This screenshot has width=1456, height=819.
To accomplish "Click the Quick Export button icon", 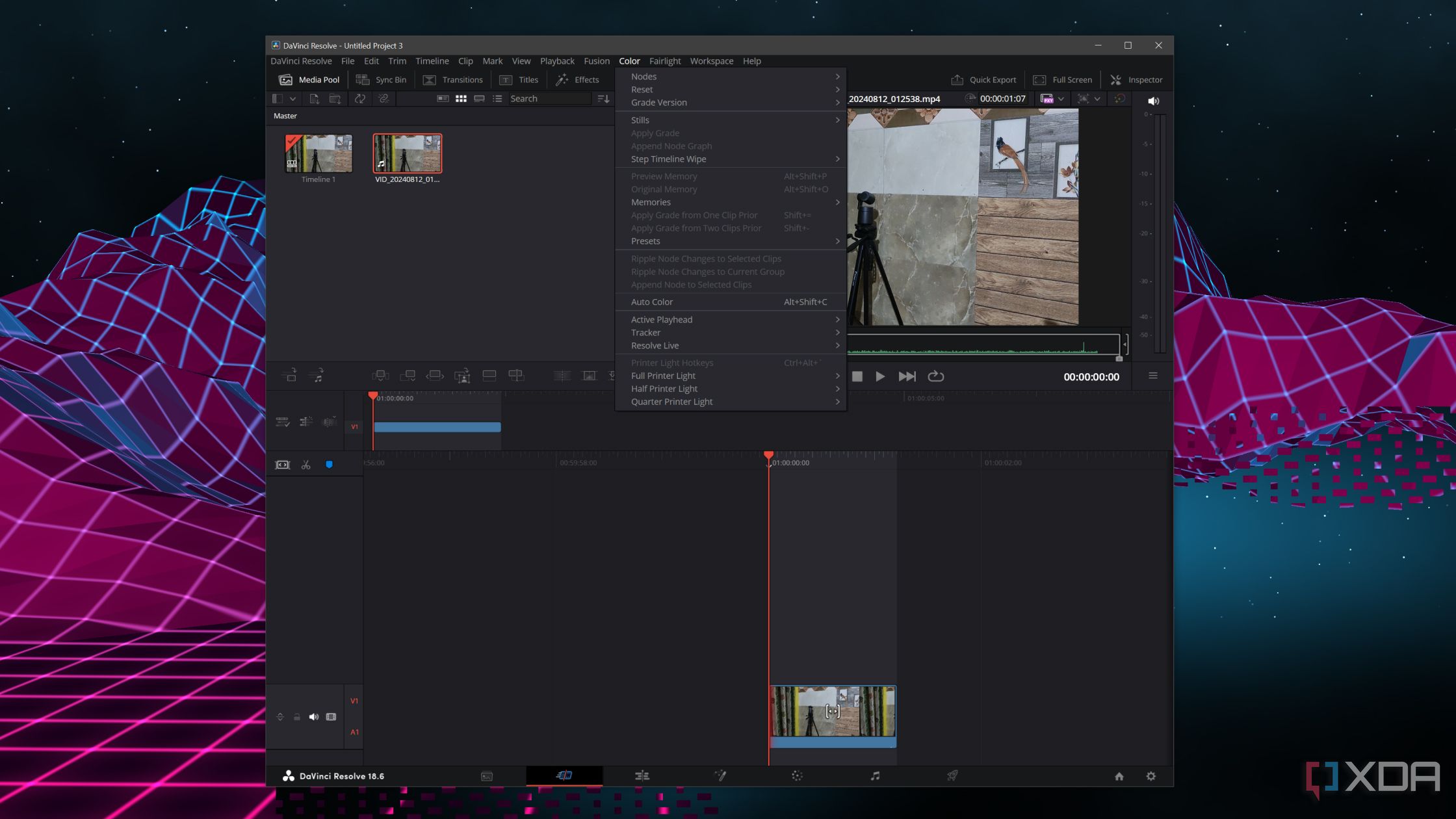I will 956,79.
